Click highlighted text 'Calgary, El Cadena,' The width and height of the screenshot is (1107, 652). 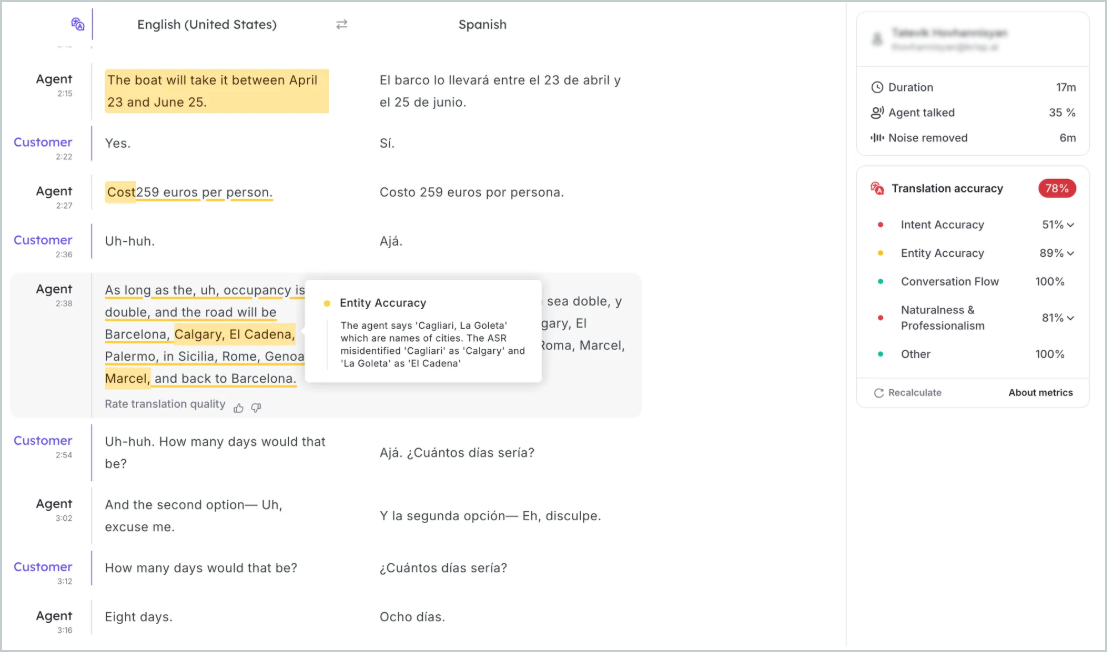(x=234, y=334)
